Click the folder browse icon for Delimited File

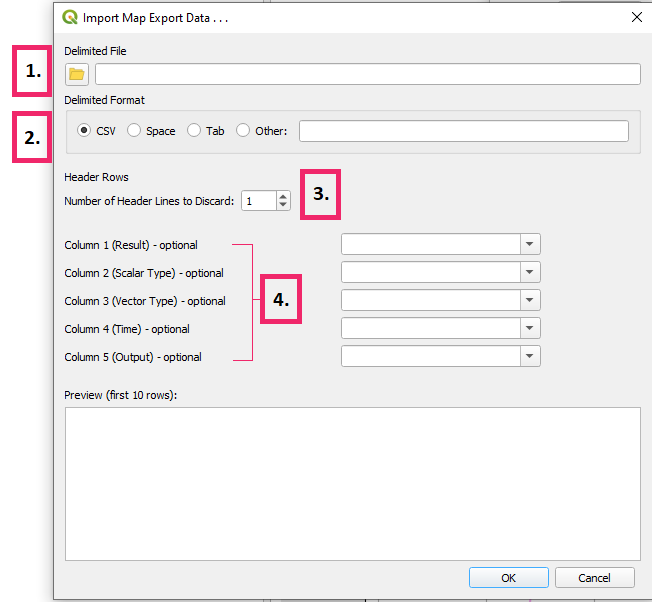pyautogui.click(x=77, y=74)
